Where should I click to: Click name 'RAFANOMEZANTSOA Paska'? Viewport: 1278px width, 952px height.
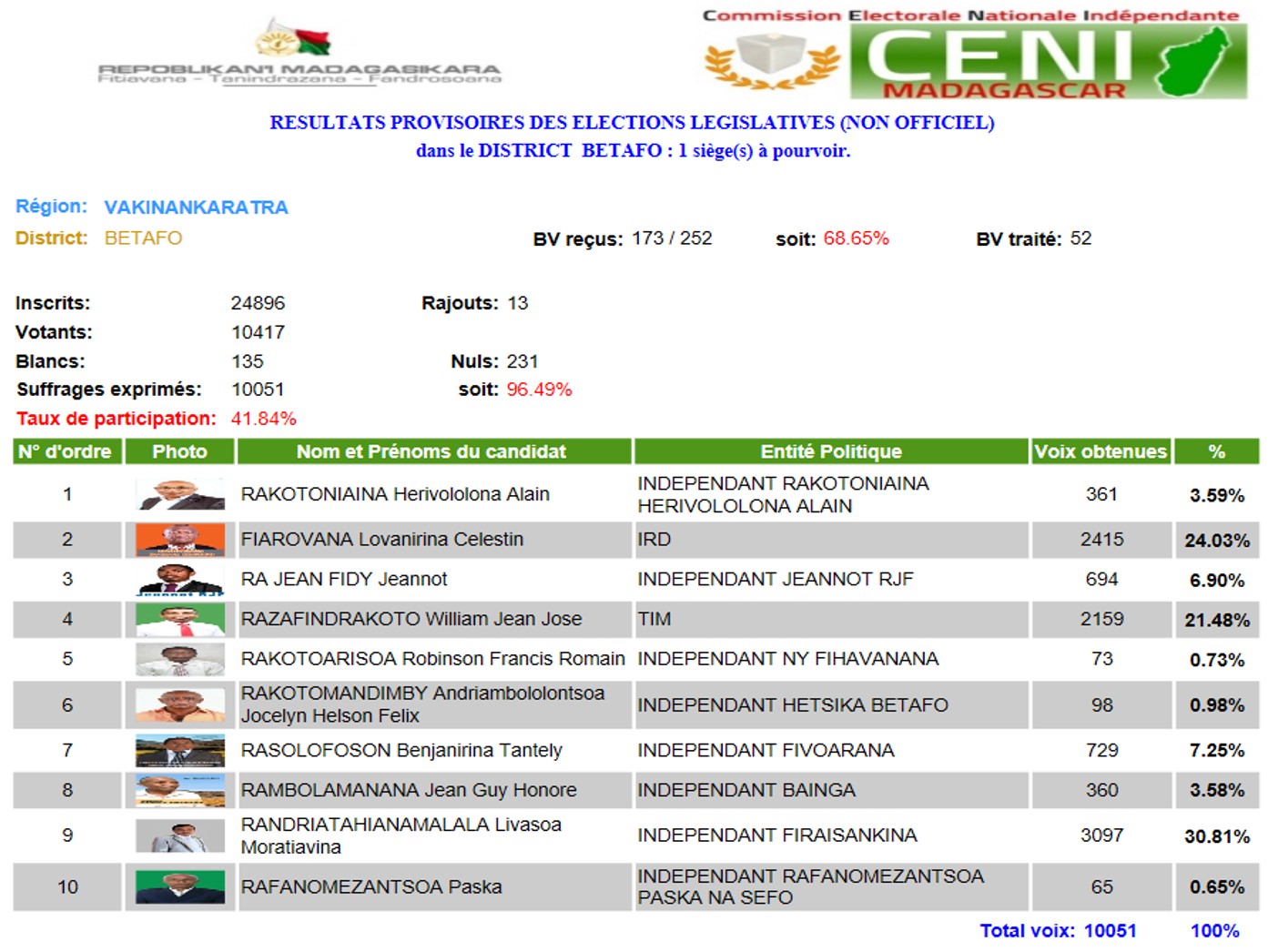point(371,887)
